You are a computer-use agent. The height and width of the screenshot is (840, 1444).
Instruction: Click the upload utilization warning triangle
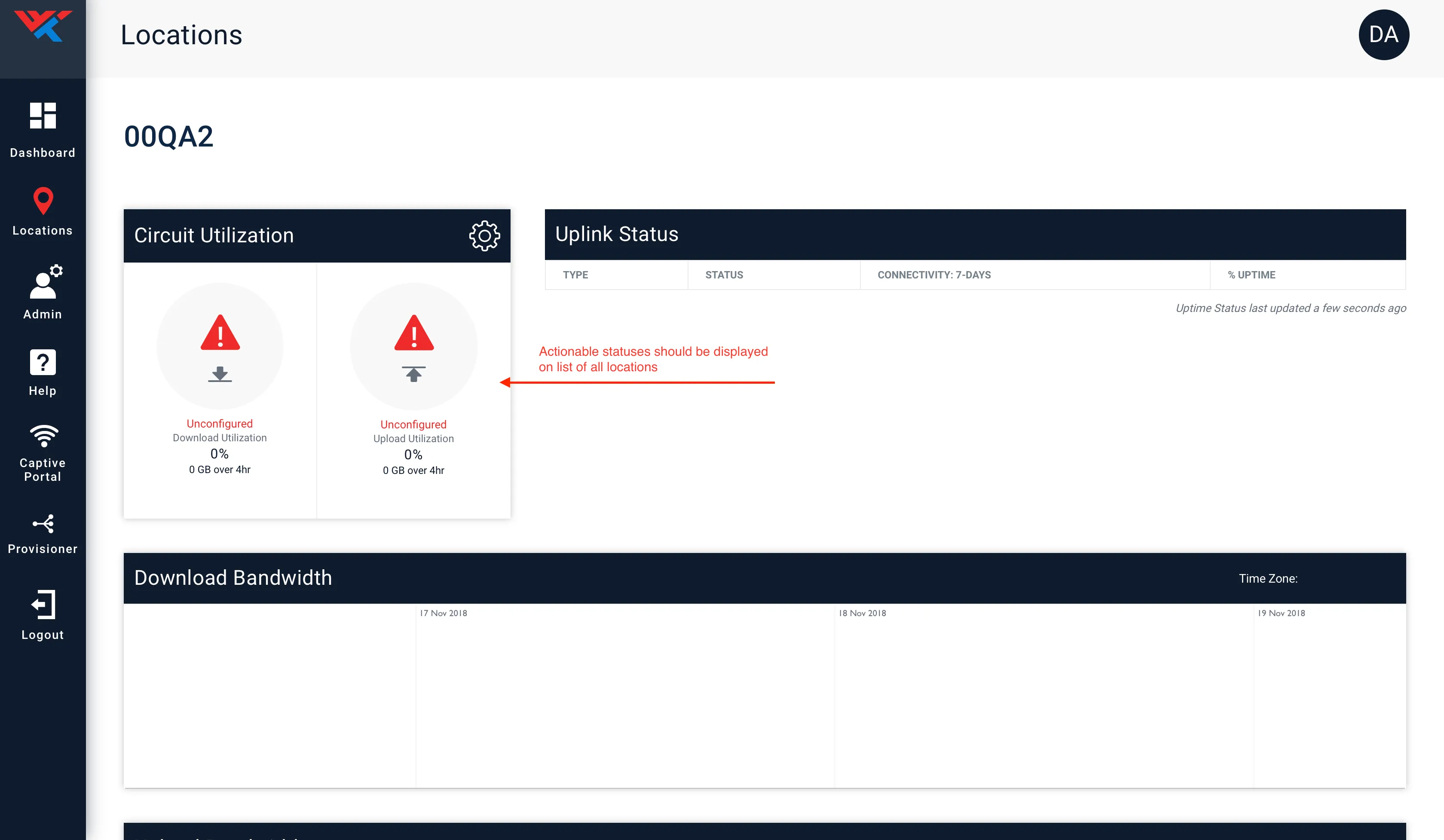coord(414,332)
